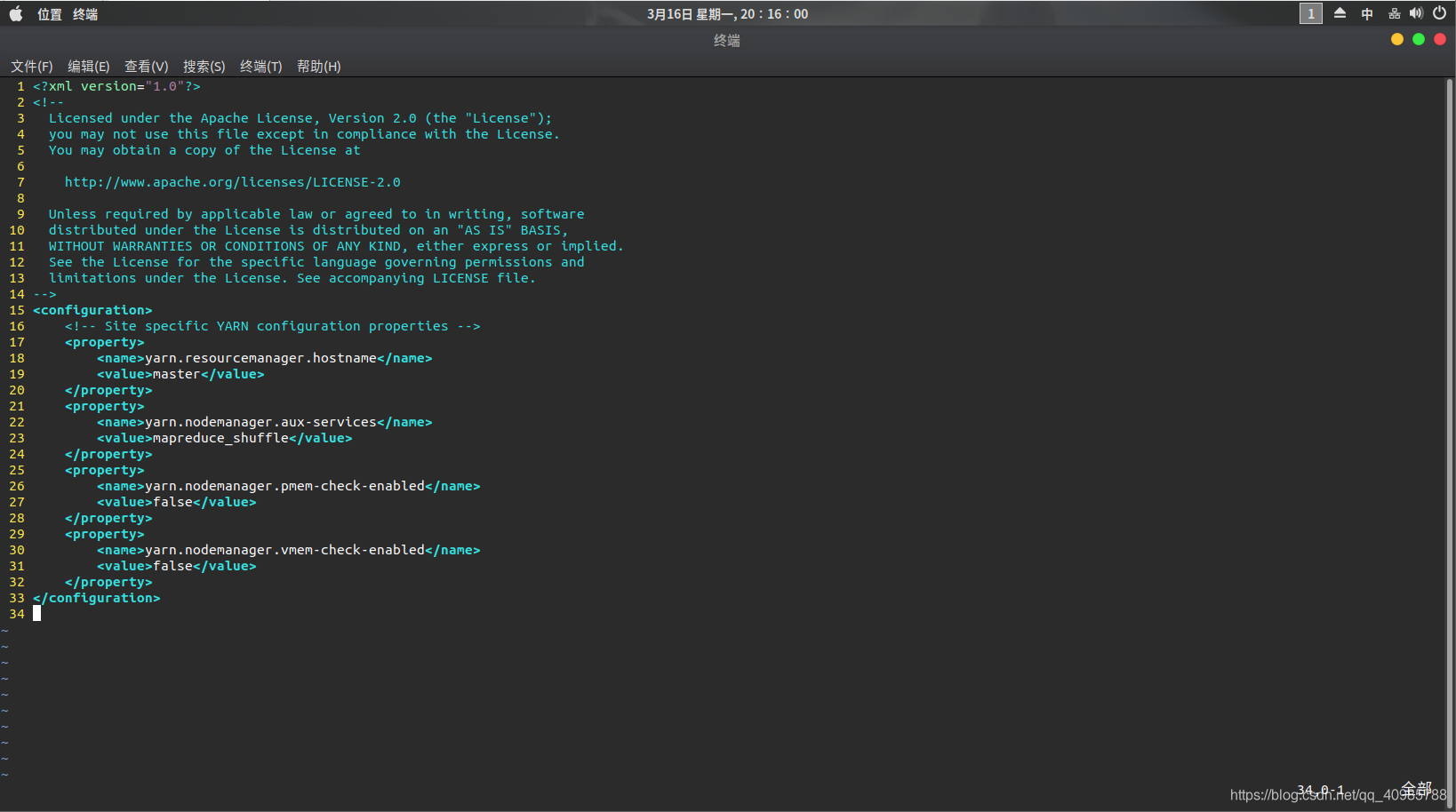
Task: Click the value 'master' line
Action: point(180,374)
